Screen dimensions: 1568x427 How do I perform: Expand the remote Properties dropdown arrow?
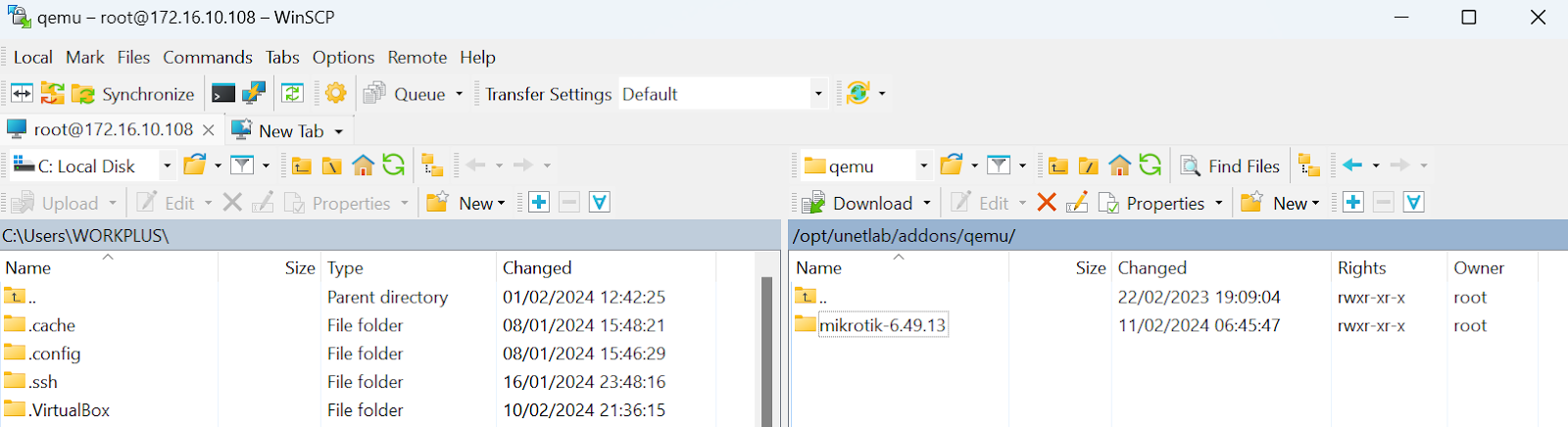(1219, 203)
